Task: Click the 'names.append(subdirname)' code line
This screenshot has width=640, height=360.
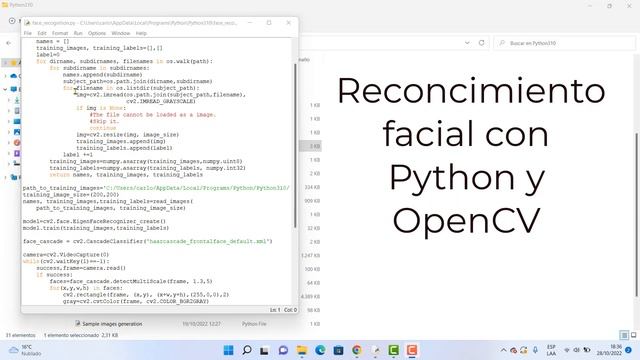Action: coord(102,75)
